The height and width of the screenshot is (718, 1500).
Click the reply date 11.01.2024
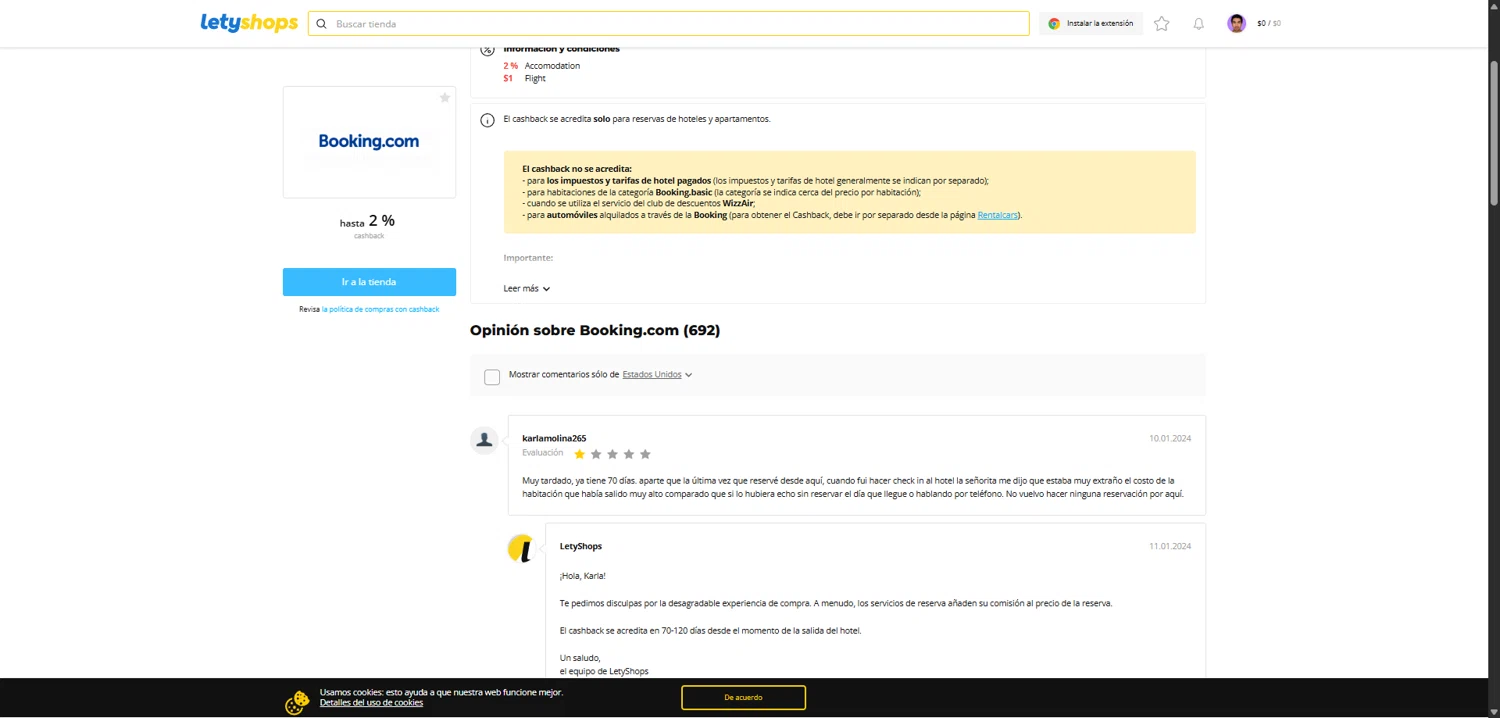tap(1170, 546)
